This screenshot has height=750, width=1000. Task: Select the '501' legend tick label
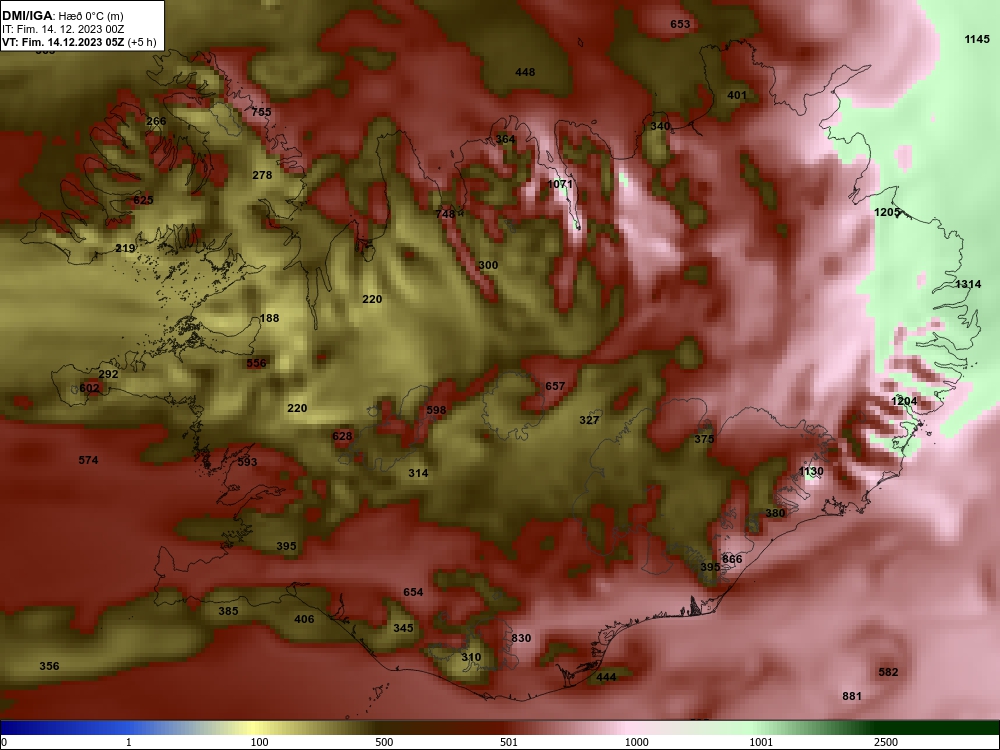[509, 742]
